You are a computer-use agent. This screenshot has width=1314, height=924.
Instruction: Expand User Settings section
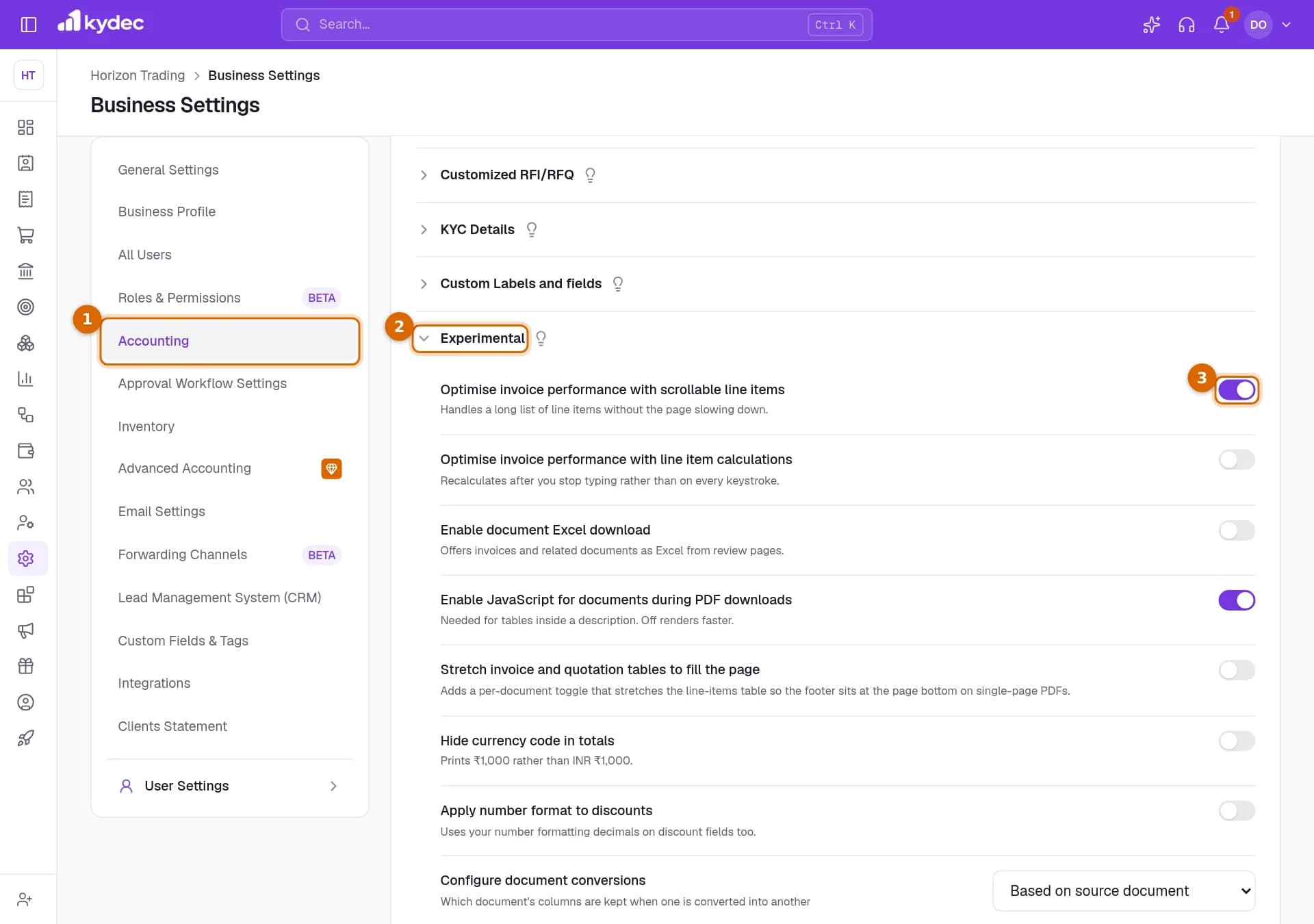230,786
